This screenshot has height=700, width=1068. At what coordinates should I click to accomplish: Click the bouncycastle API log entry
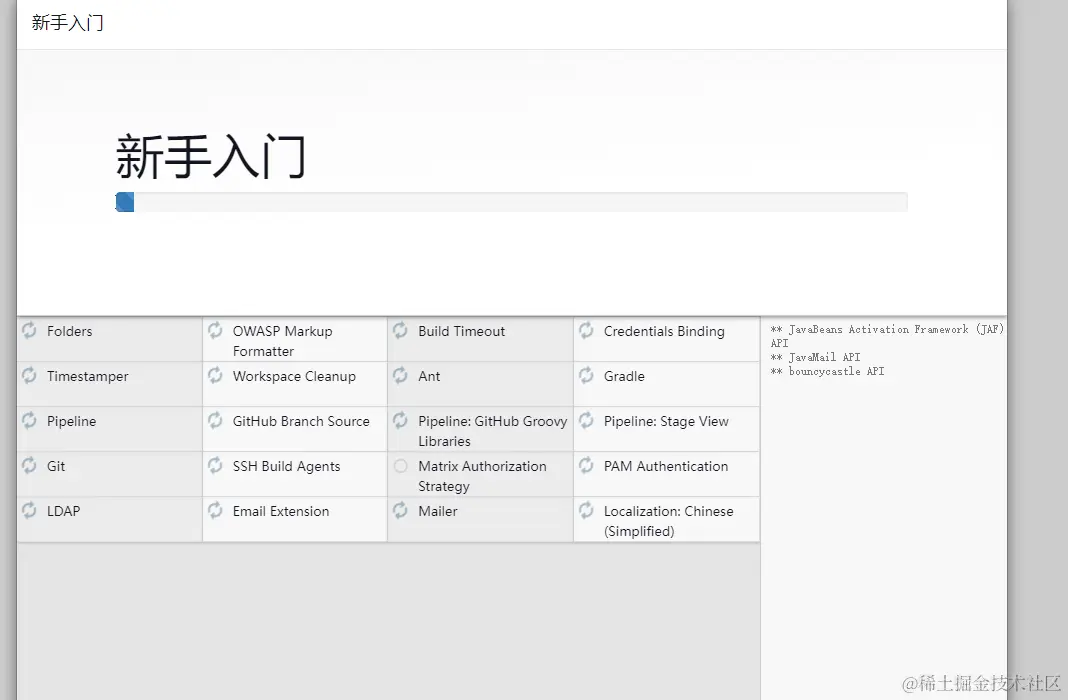click(x=827, y=372)
